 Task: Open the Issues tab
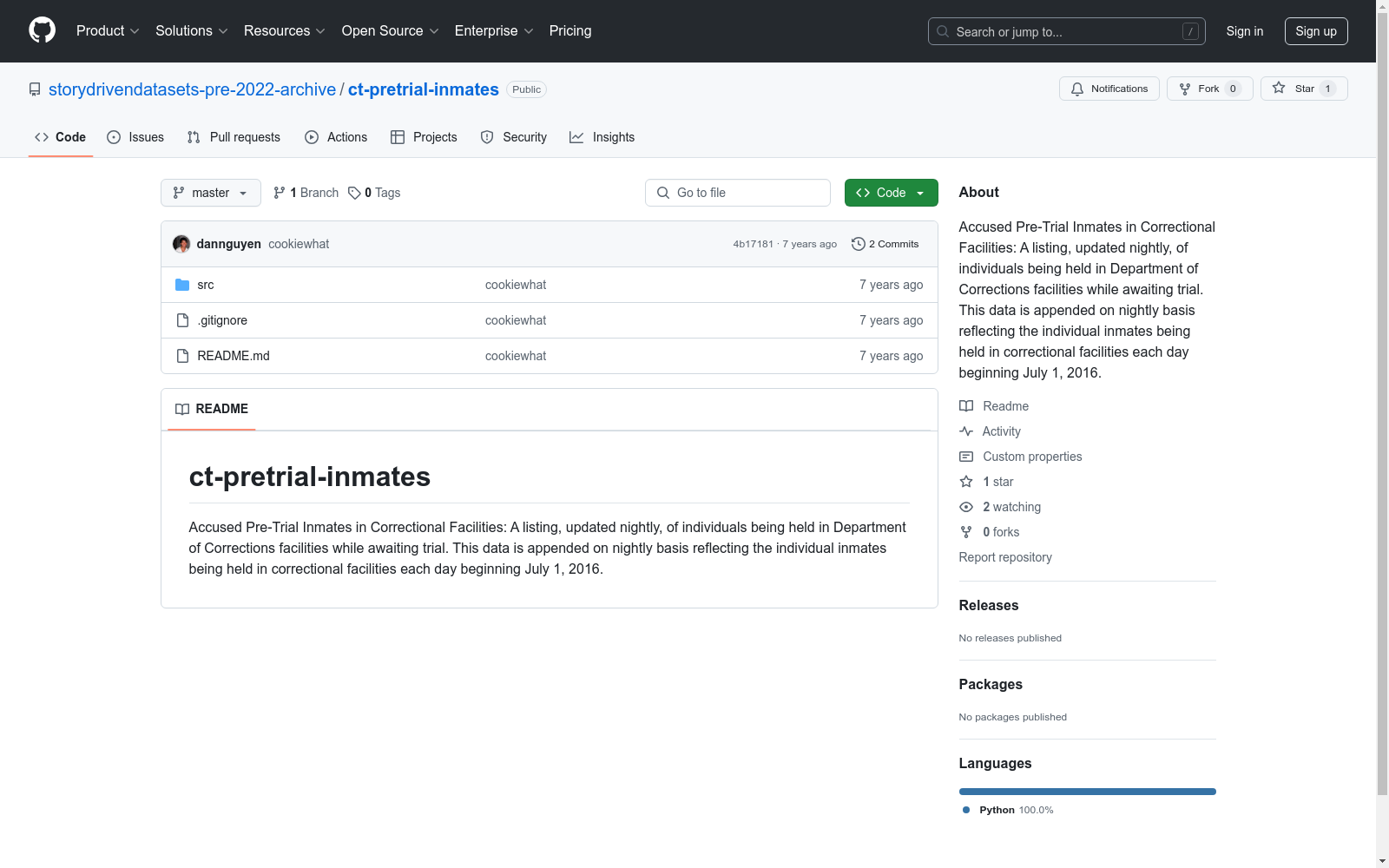pyautogui.click(x=135, y=137)
